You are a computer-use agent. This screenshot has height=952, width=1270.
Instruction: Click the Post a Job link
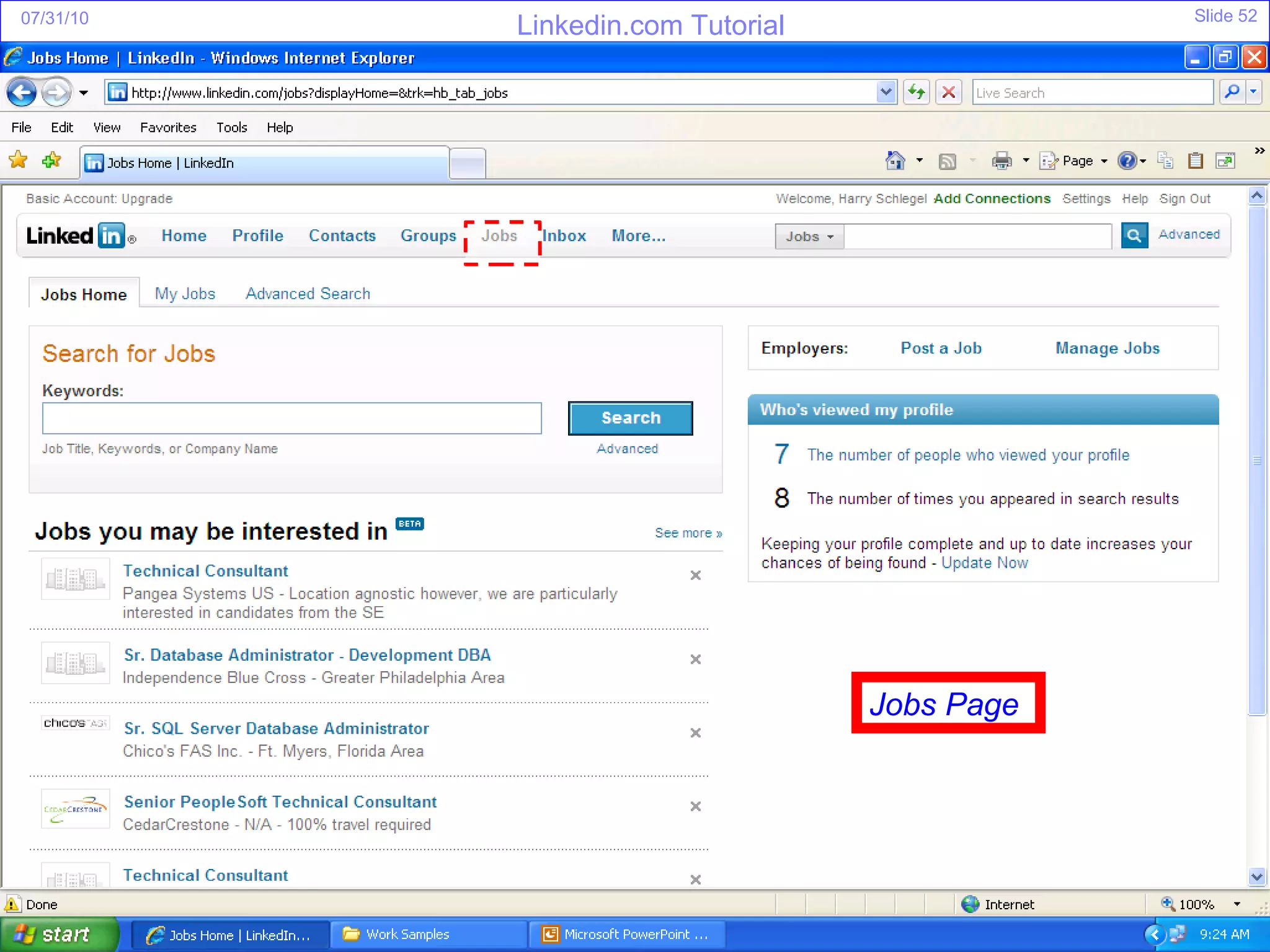tap(941, 348)
